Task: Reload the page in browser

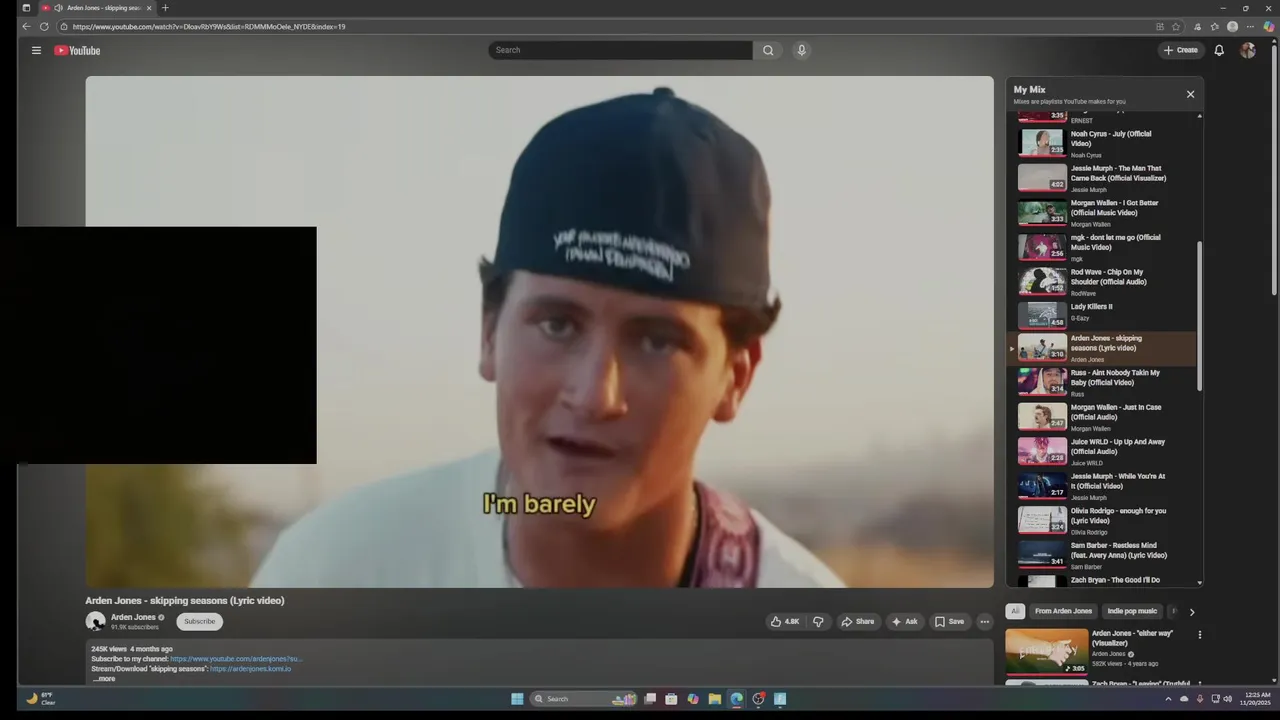Action: pyautogui.click(x=44, y=27)
